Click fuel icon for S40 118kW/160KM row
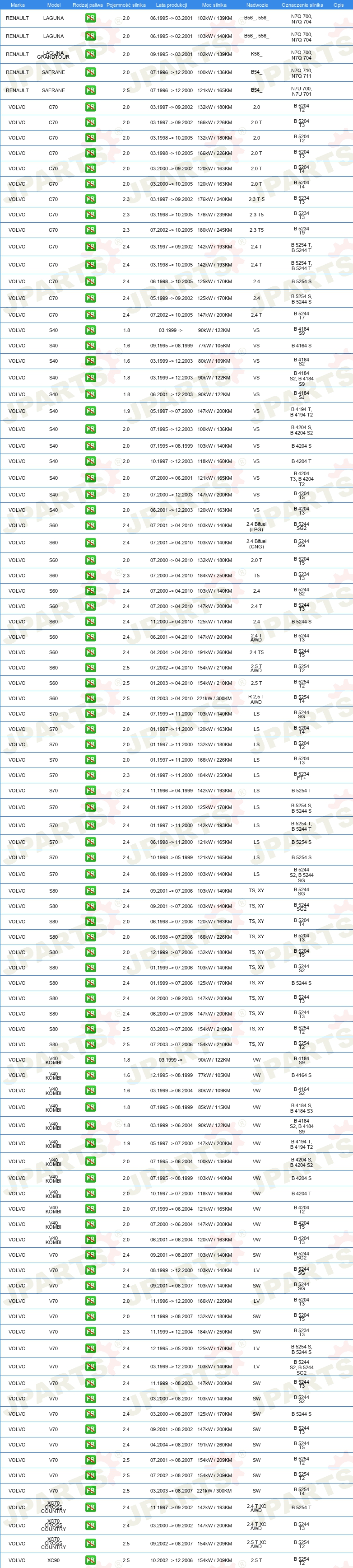The height and width of the screenshot is (1568, 353). point(90,461)
